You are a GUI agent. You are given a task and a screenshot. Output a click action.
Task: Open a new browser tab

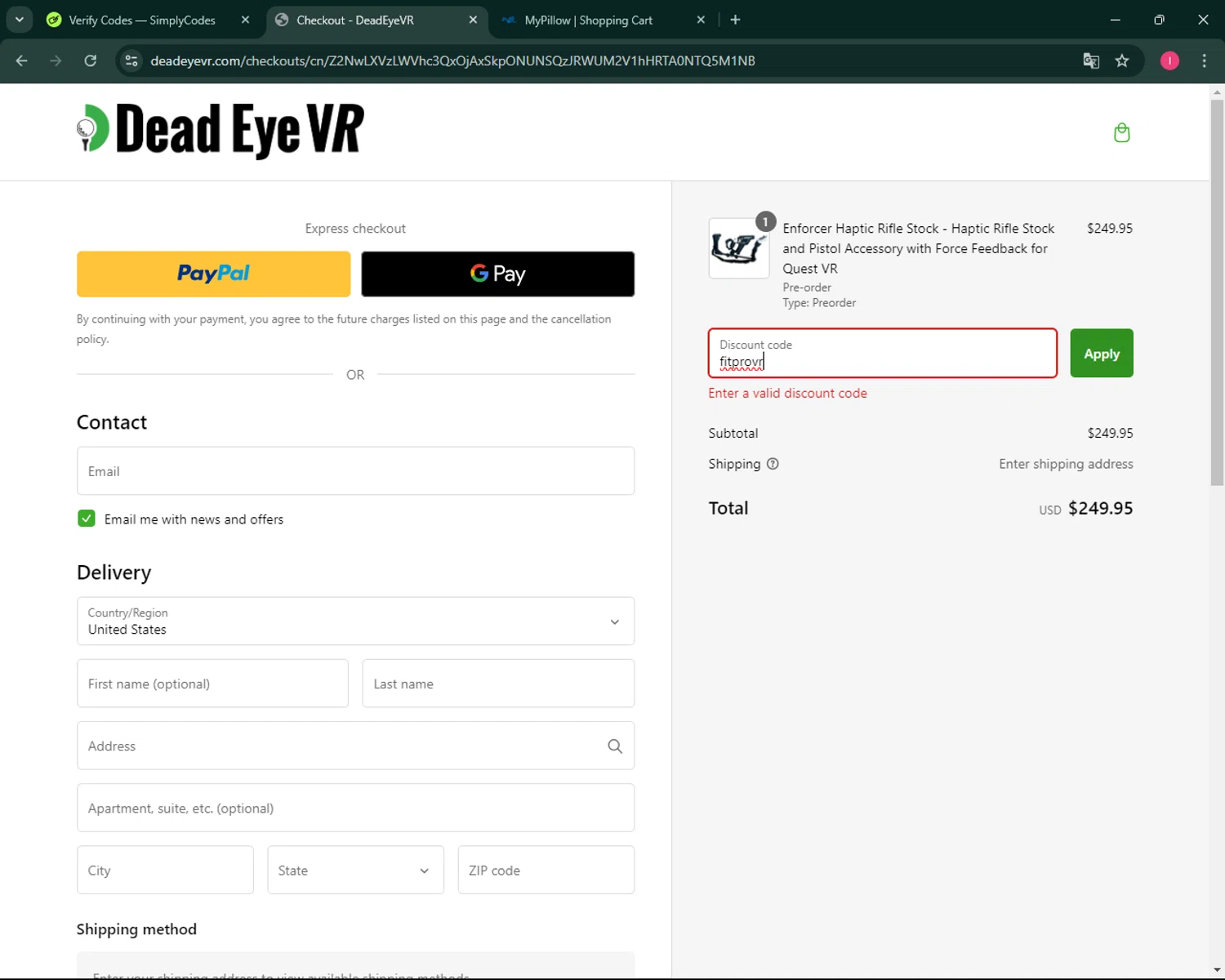735,20
